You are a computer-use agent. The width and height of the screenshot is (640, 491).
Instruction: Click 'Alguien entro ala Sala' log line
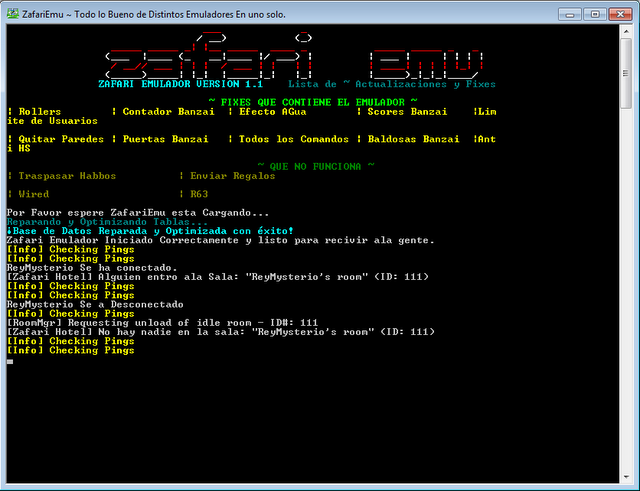(x=218, y=277)
